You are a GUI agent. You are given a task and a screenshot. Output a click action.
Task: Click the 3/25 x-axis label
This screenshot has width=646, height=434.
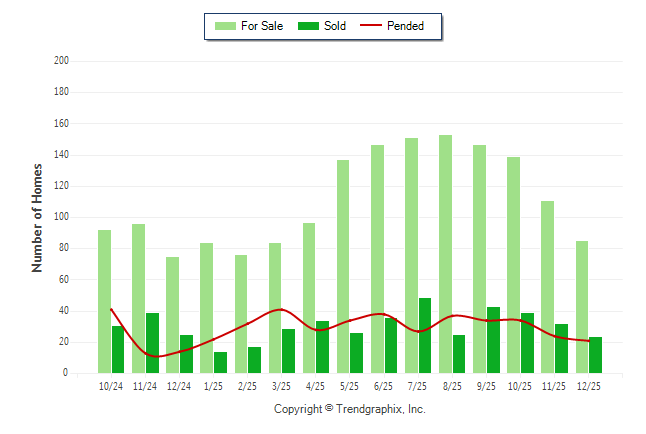pos(281,386)
